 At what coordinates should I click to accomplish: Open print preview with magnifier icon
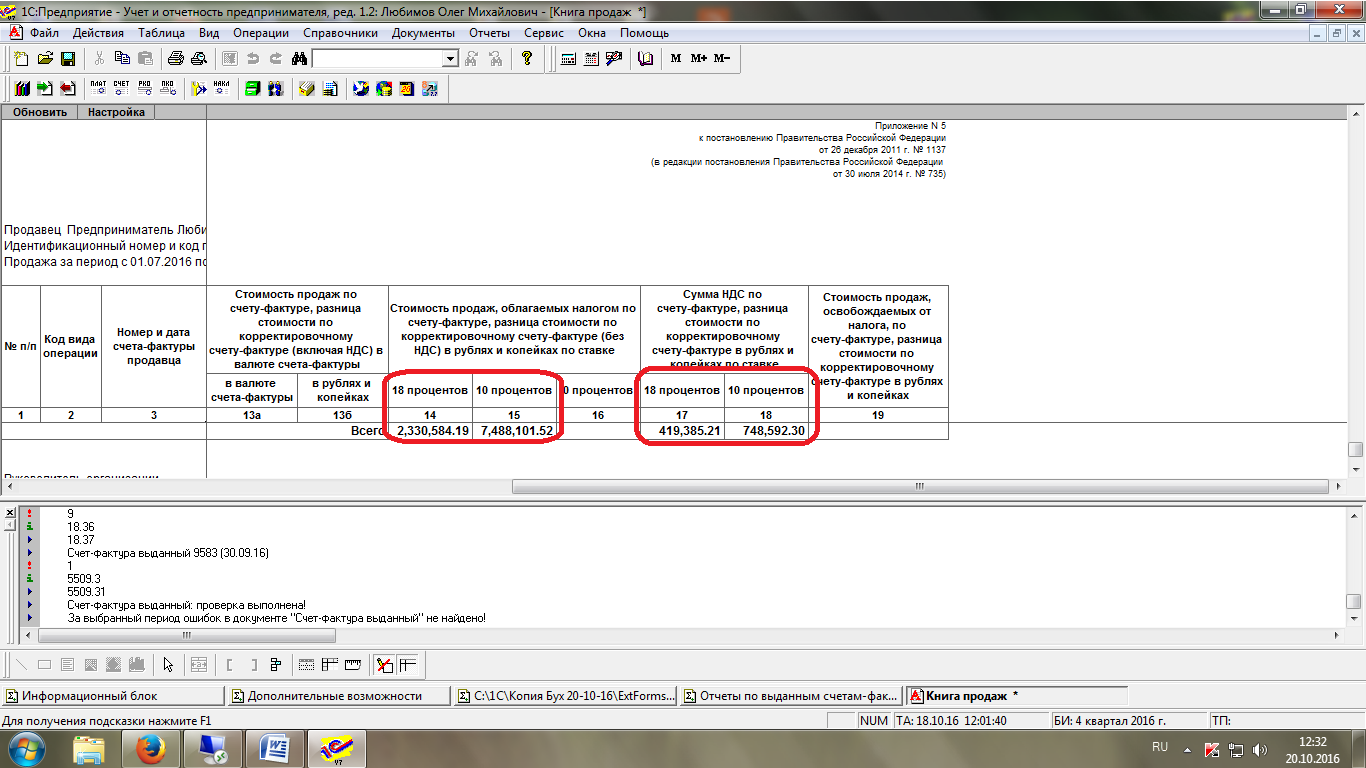pyautogui.click(x=198, y=59)
